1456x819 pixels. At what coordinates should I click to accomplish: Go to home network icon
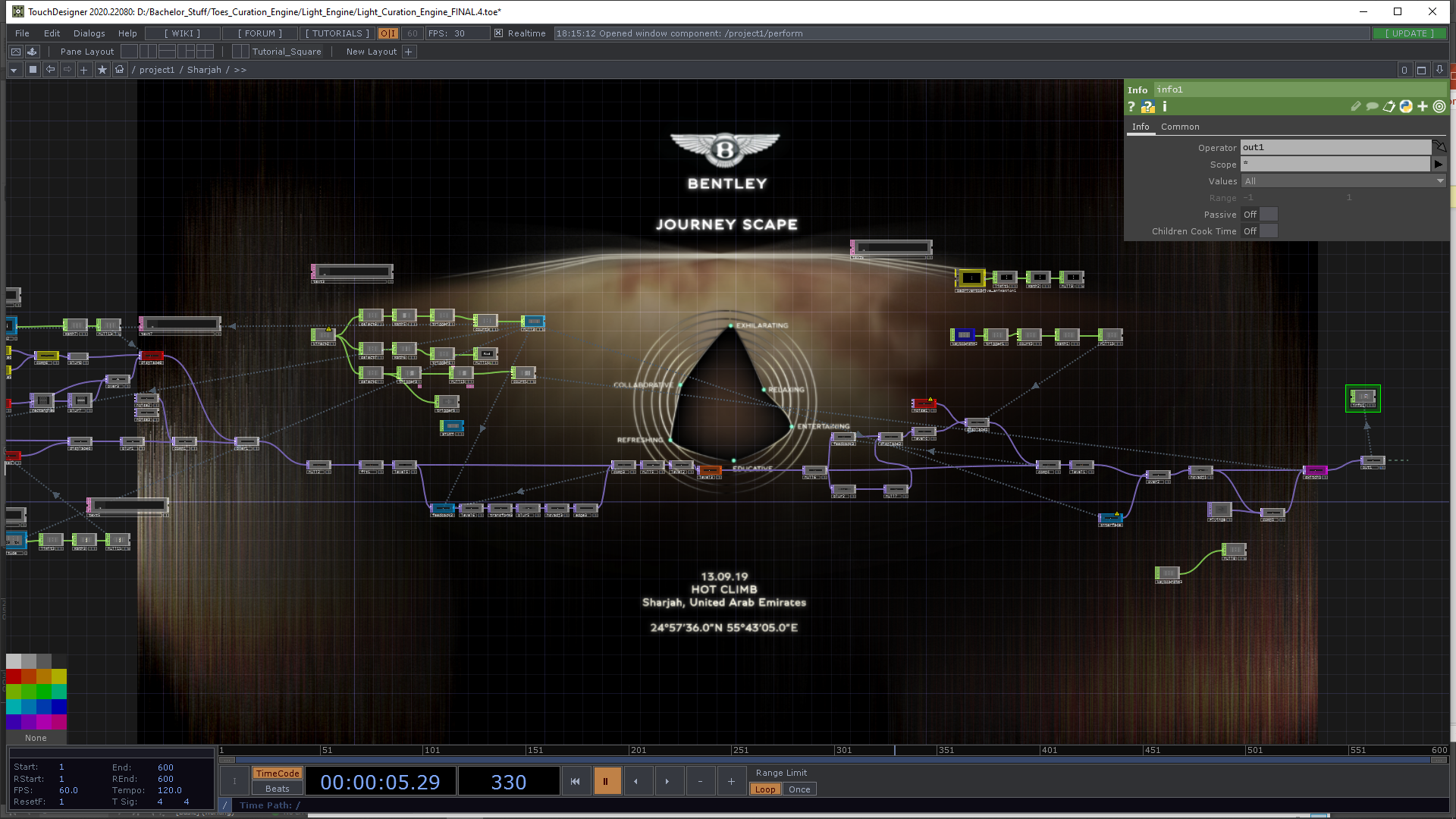[x=120, y=70]
